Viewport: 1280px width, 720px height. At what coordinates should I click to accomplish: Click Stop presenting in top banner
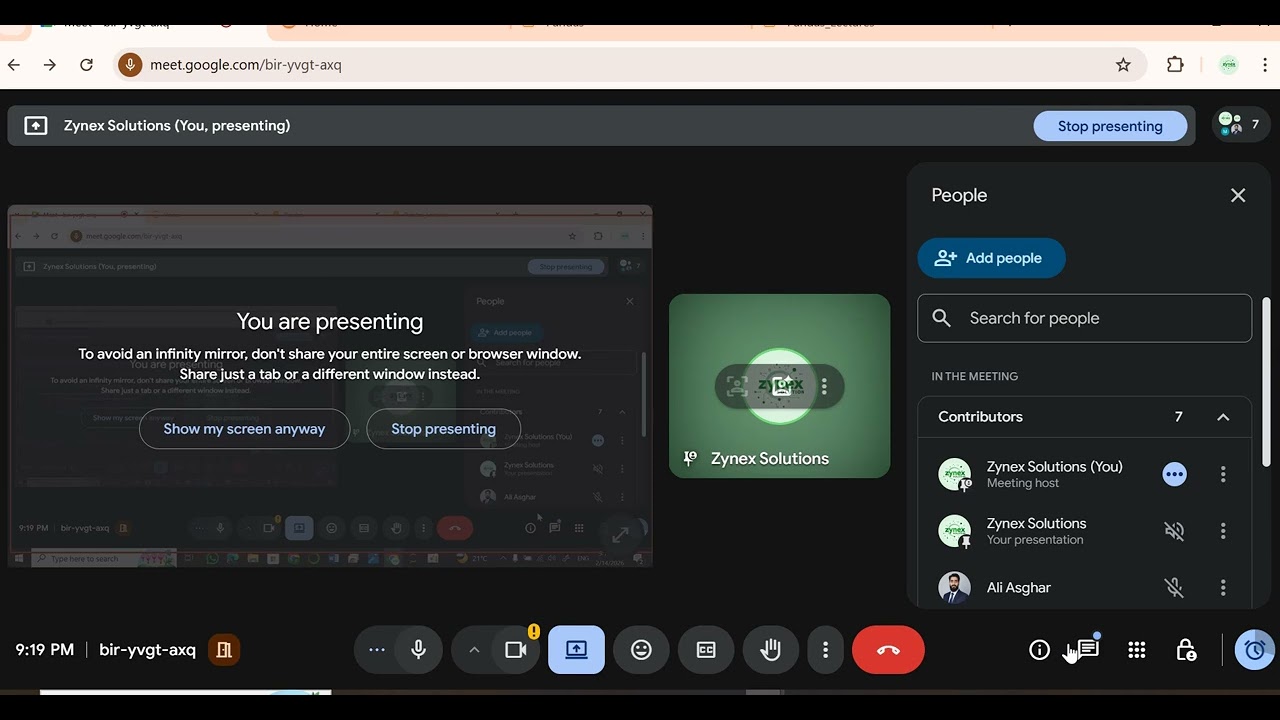pyautogui.click(x=1110, y=126)
